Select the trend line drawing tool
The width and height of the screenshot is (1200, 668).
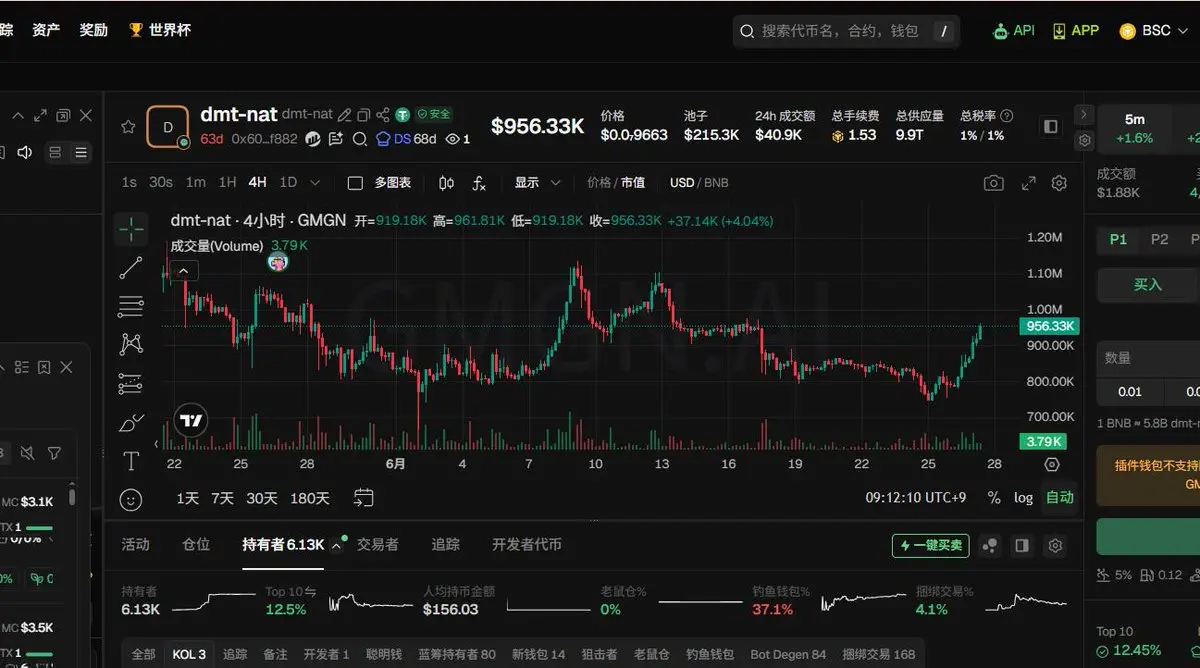pyautogui.click(x=131, y=268)
